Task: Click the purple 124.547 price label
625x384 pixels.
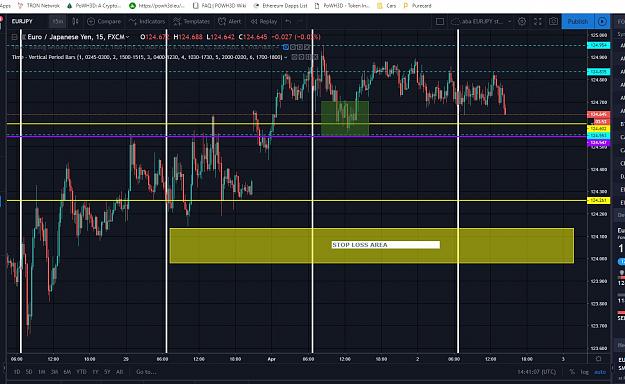Action: (x=598, y=142)
